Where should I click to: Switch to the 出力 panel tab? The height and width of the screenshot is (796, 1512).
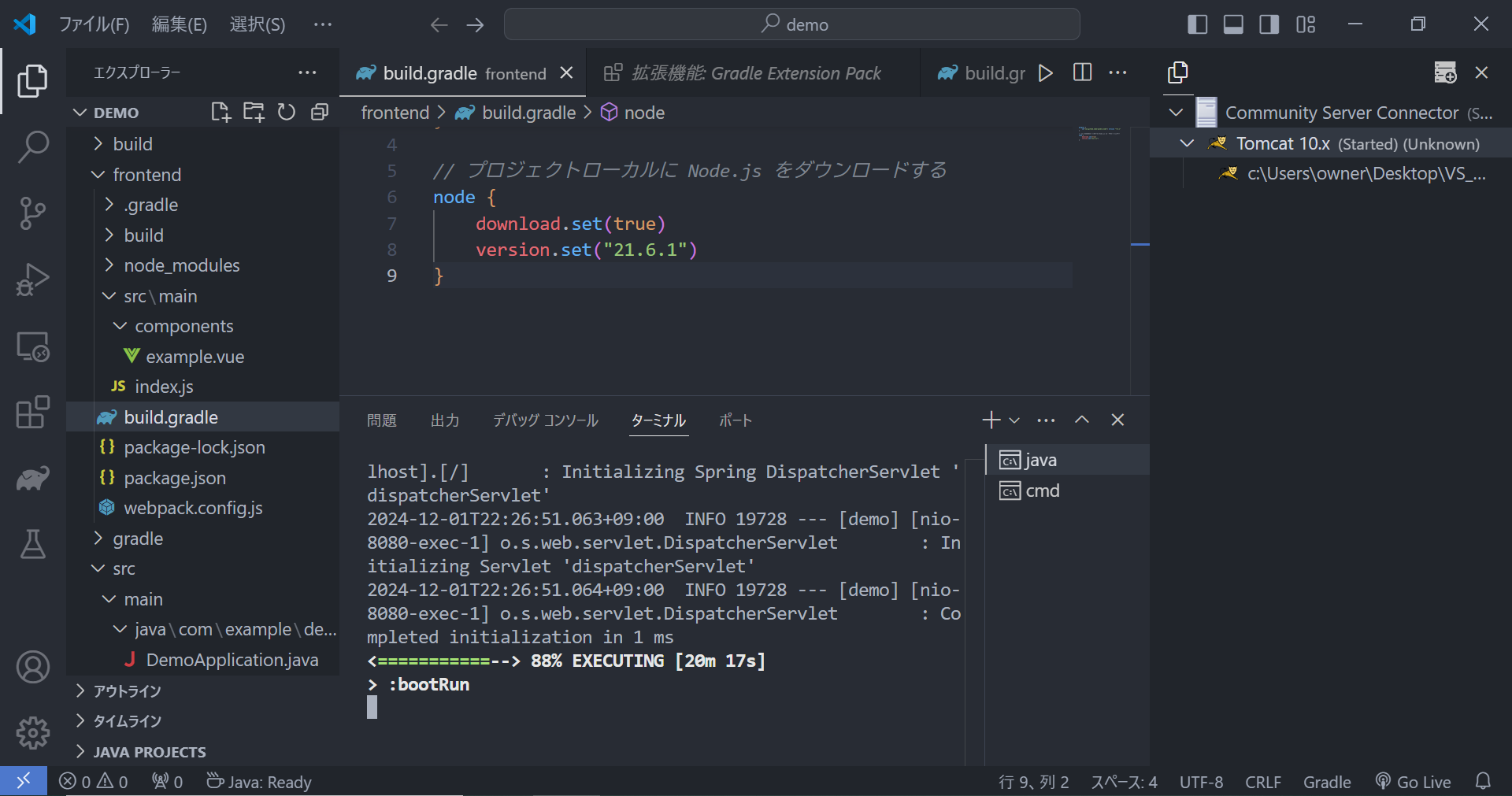click(445, 420)
